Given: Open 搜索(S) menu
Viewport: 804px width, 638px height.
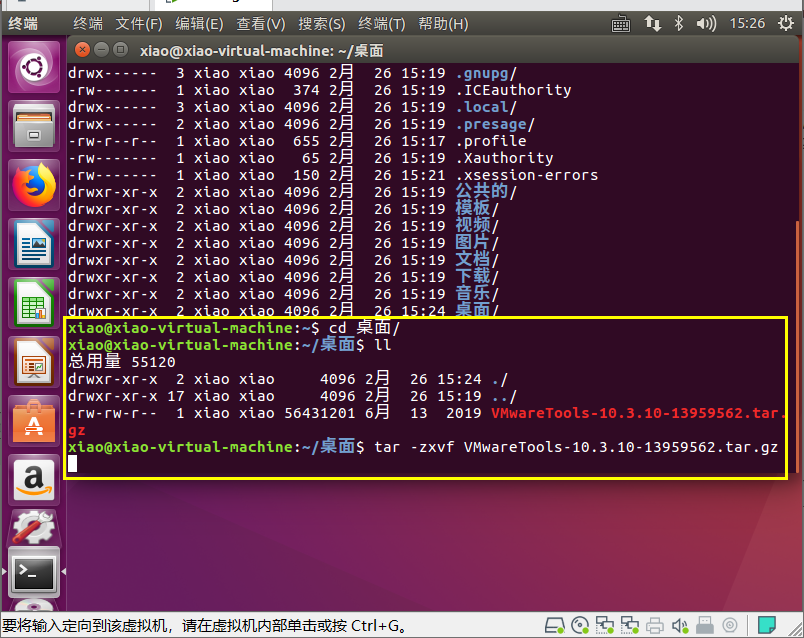Looking at the screenshot, I should click(x=321, y=24).
